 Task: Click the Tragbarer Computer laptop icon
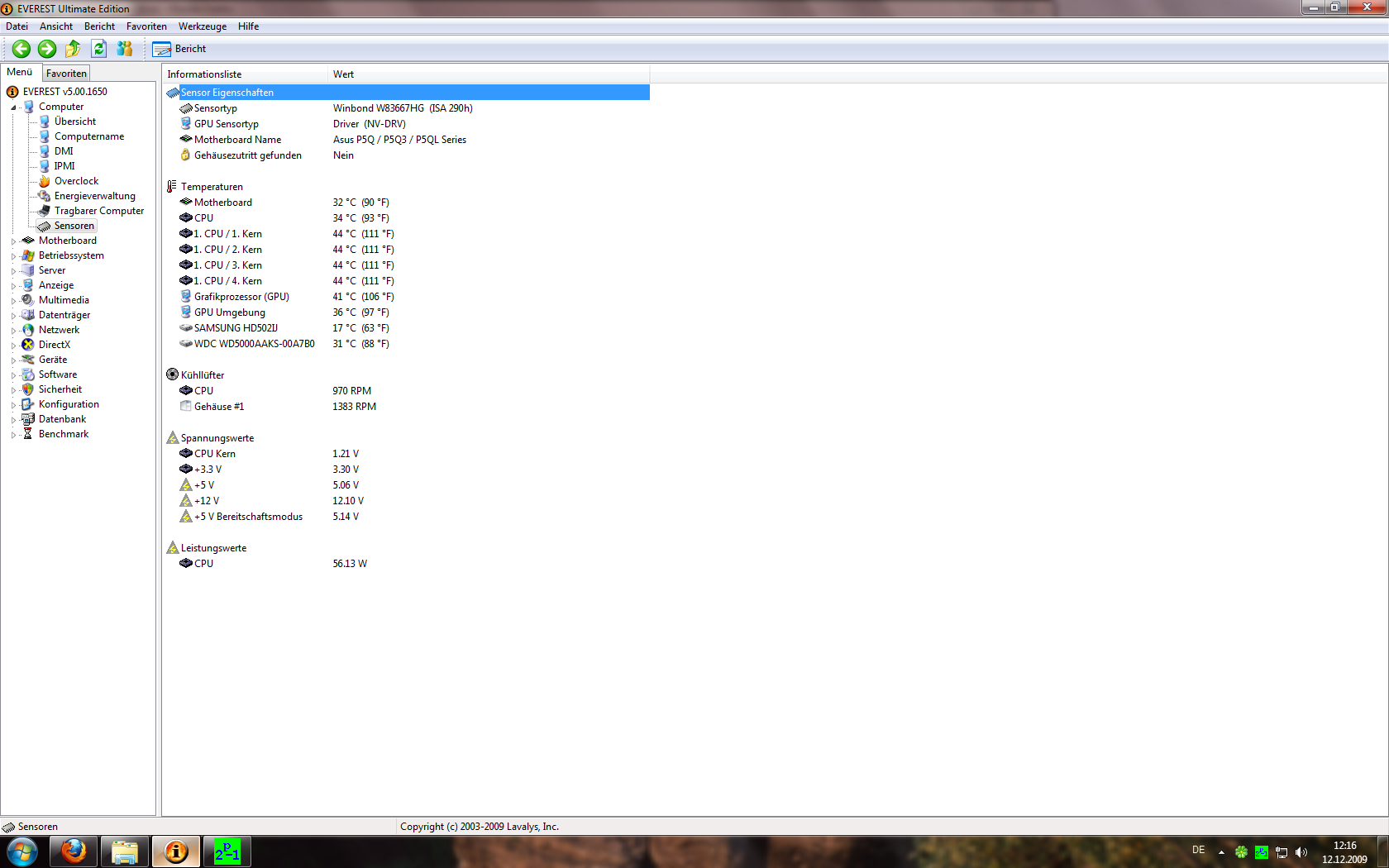pos(45,211)
